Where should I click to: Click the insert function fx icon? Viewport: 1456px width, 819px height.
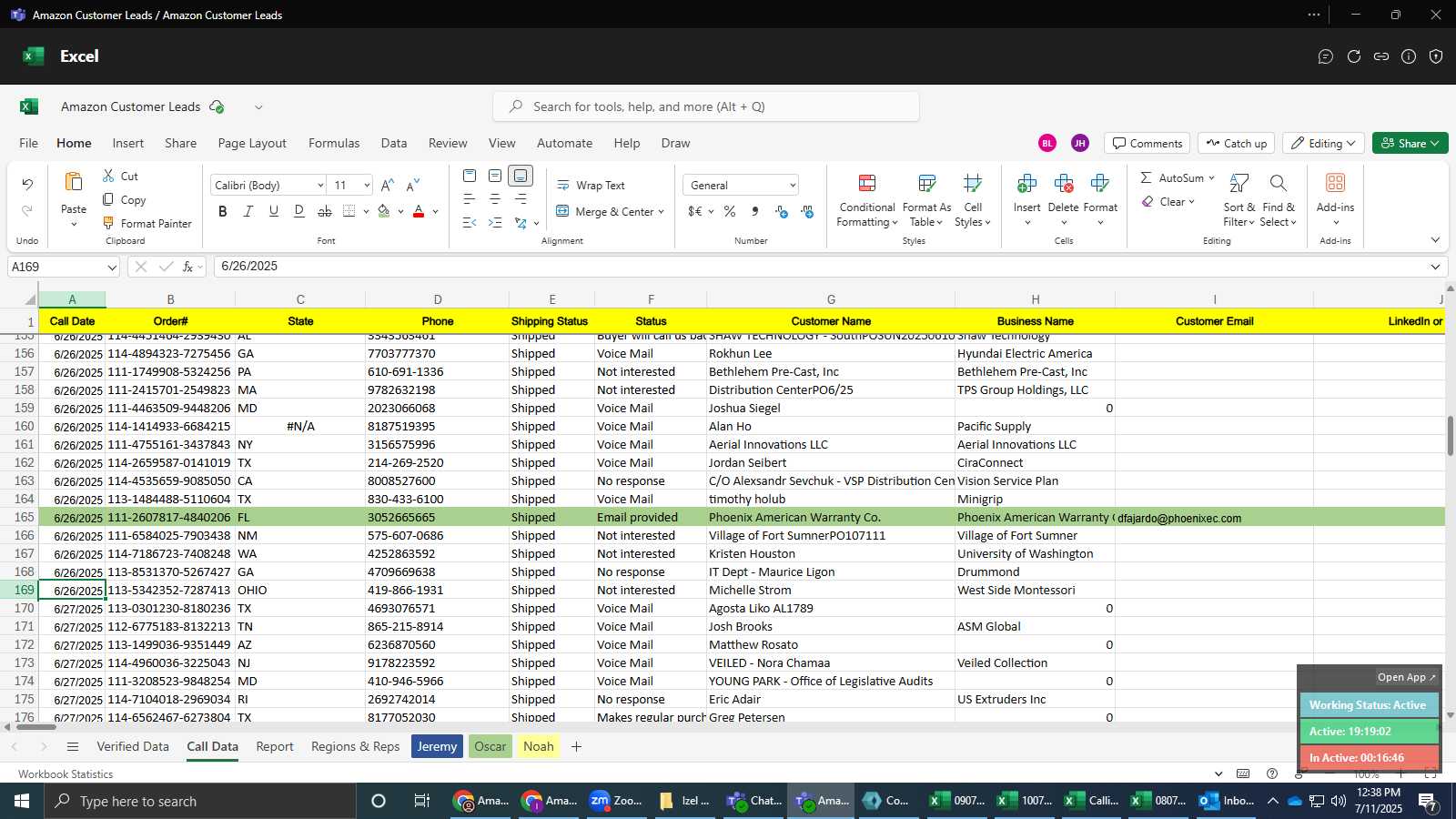[187, 267]
